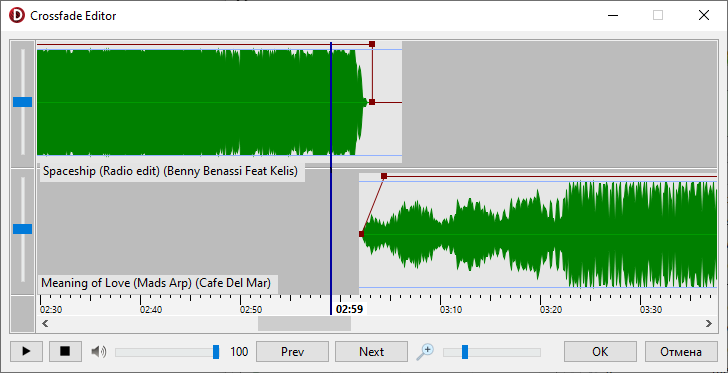This screenshot has width=728, height=373.
Task: Cancel with the Отмена button
Action: click(681, 352)
